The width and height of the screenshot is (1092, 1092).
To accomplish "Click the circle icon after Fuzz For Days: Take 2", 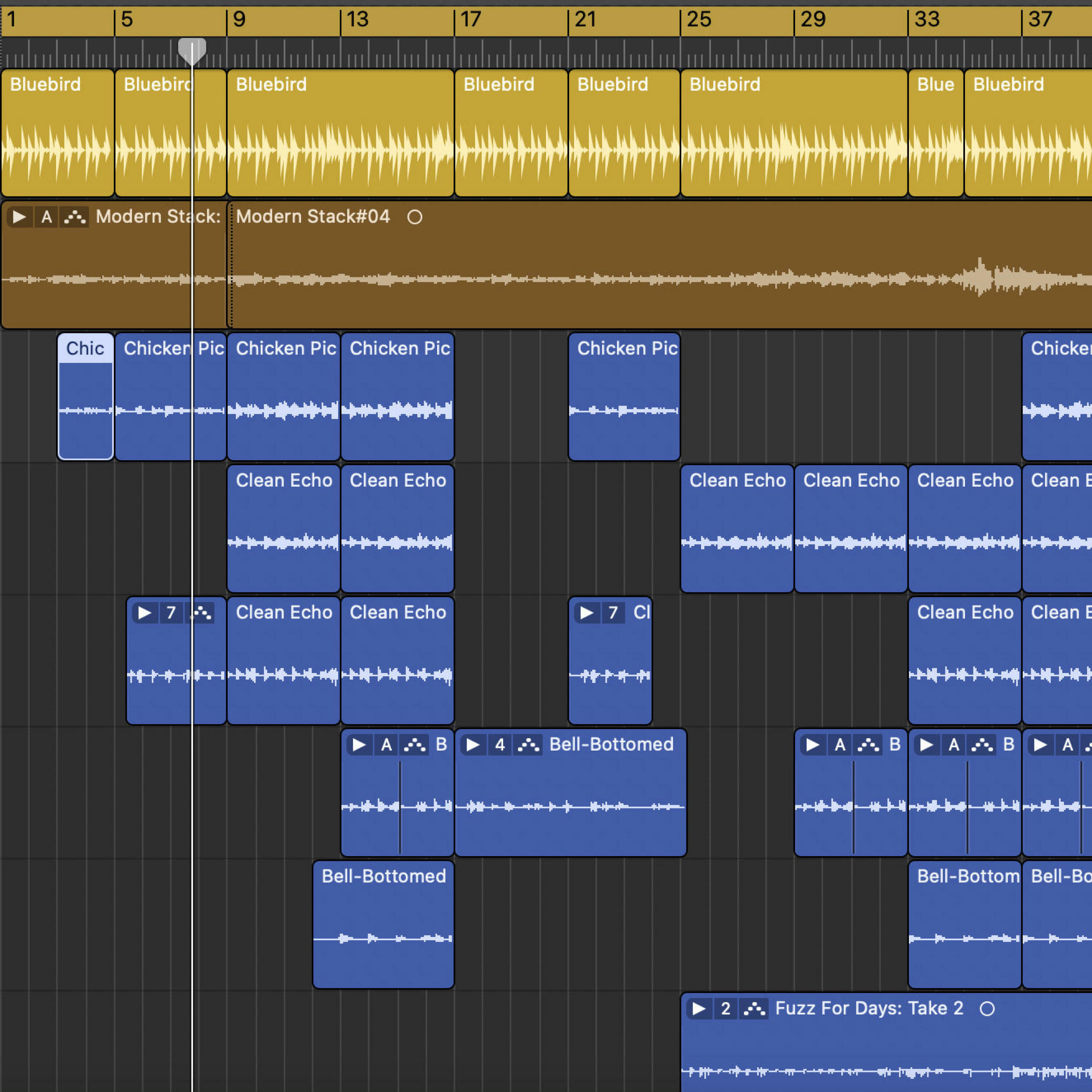I will pos(987,1009).
